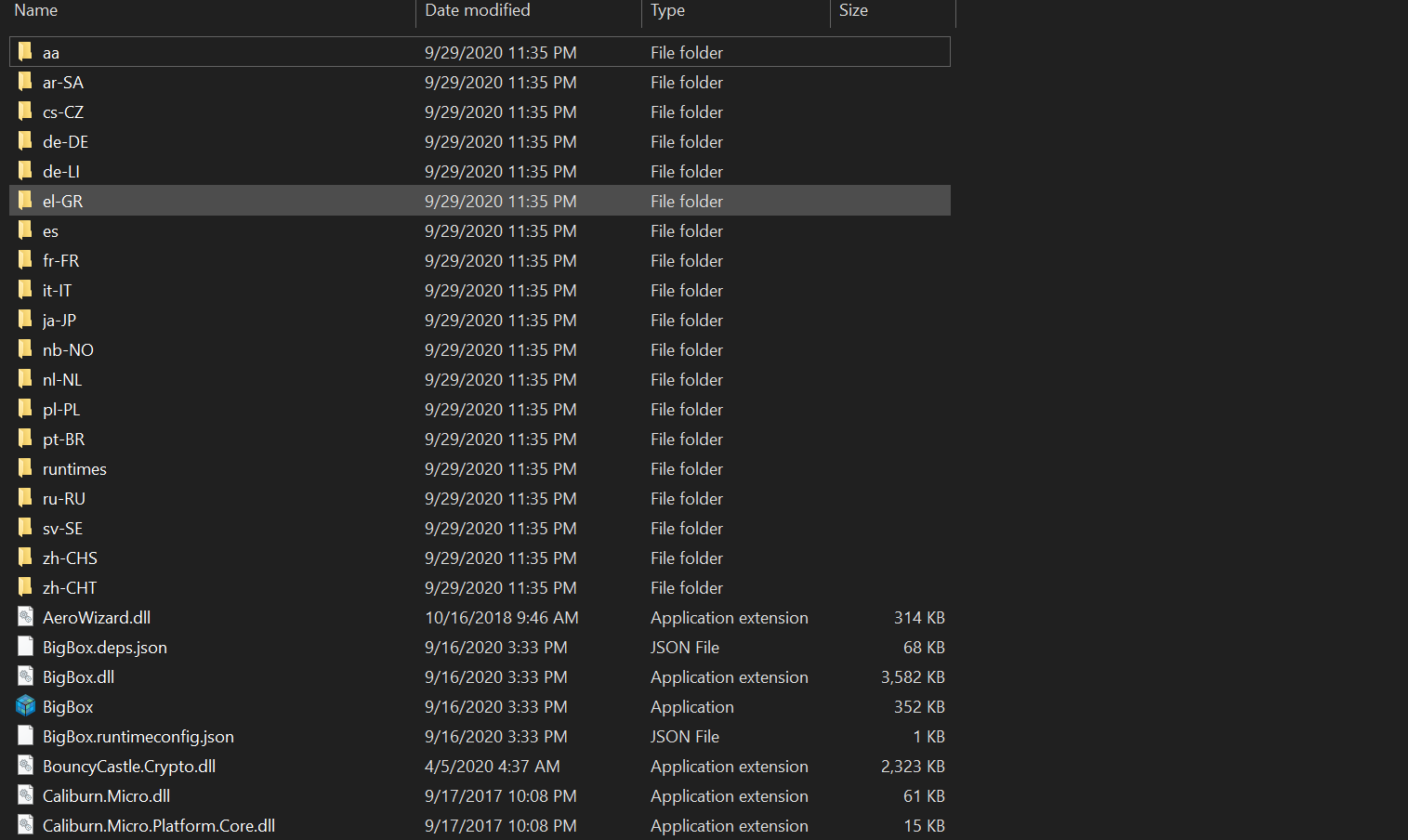
Task: Select the 'aa' folder name
Action: point(51,53)
